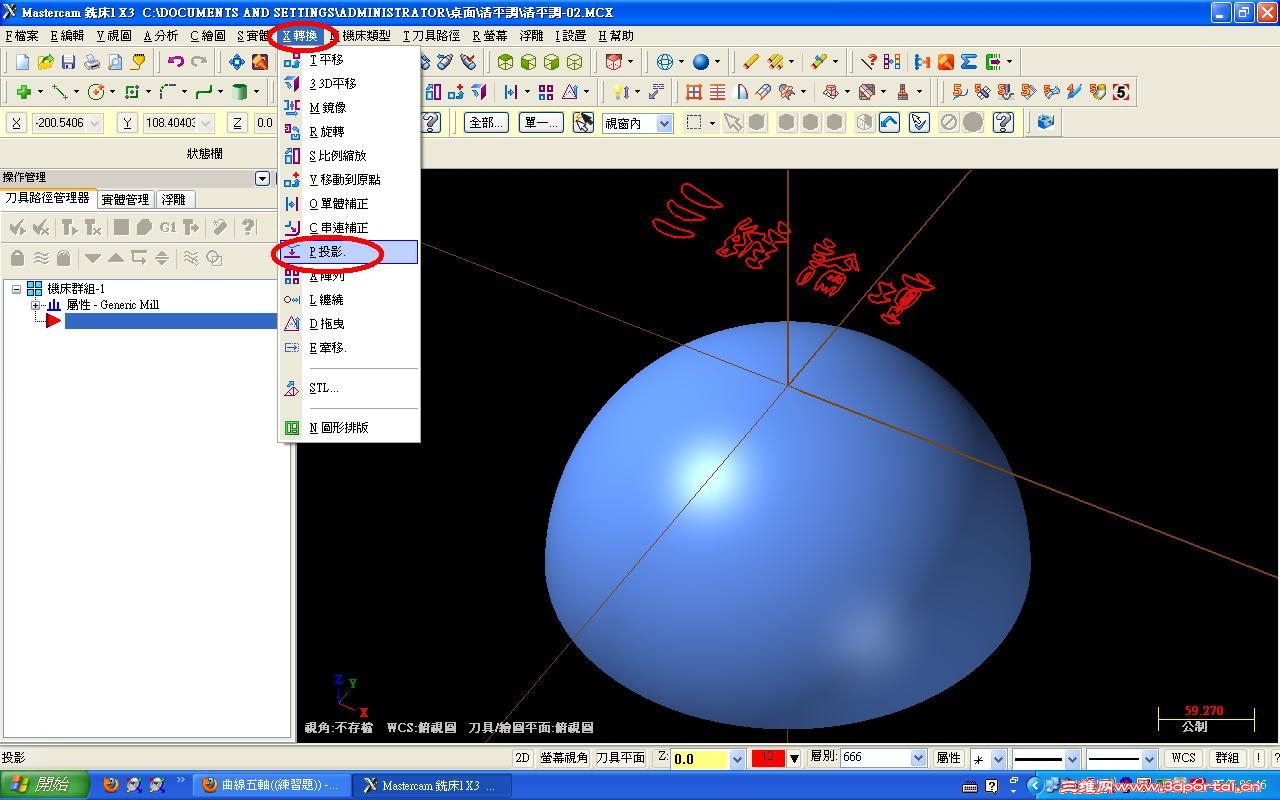
Task: Toggle the 2D/3D construction mode button
Action: click(523, 758)
